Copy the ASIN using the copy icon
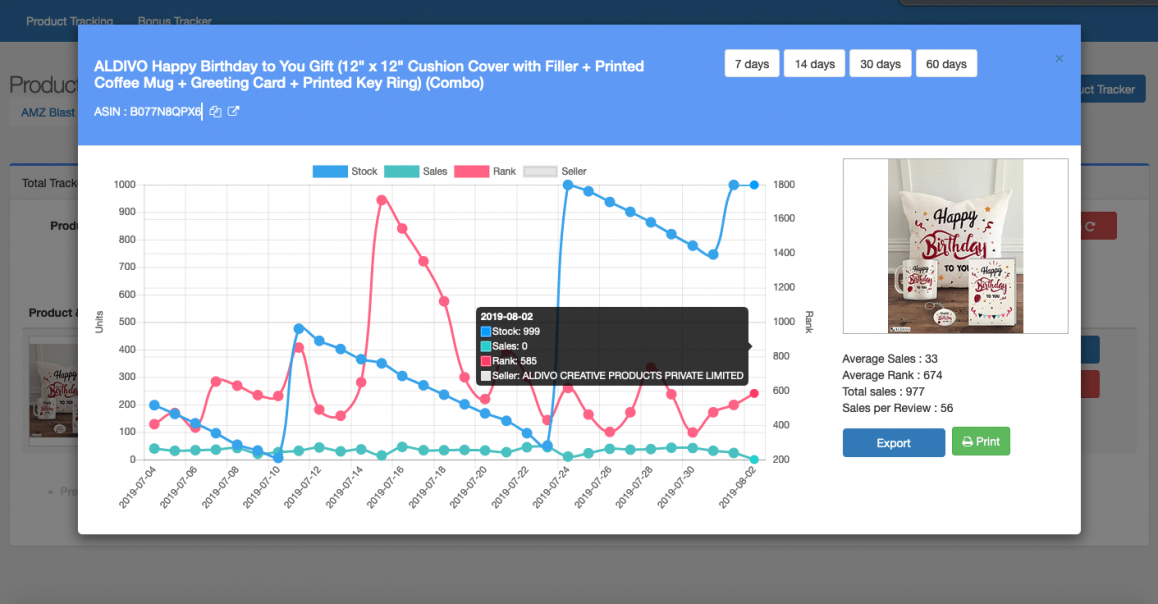The height and width of the screenshot is (604, 1158). (x=215, y=111)
